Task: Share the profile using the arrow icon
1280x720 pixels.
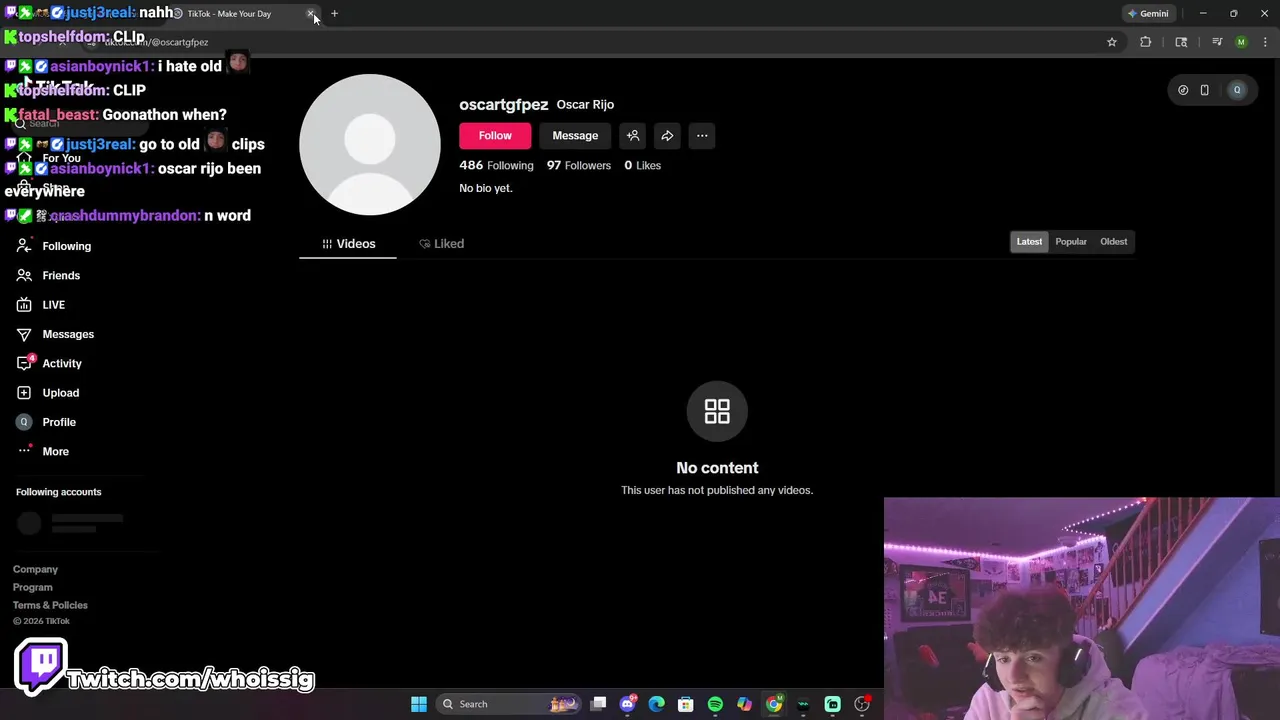Action: click(x=667, y=136)
